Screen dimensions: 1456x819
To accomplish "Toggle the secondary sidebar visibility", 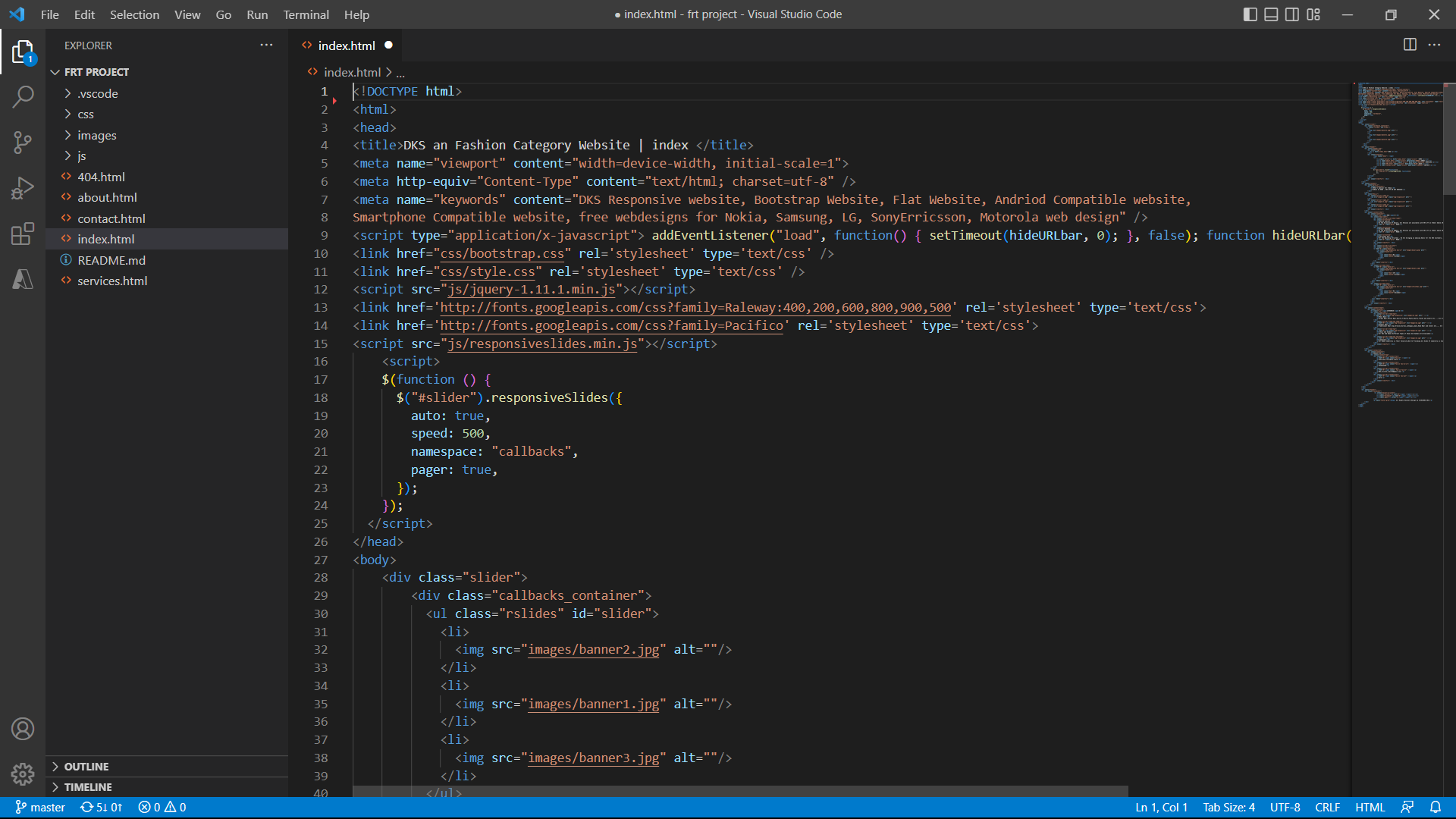I will [1291, 14].
